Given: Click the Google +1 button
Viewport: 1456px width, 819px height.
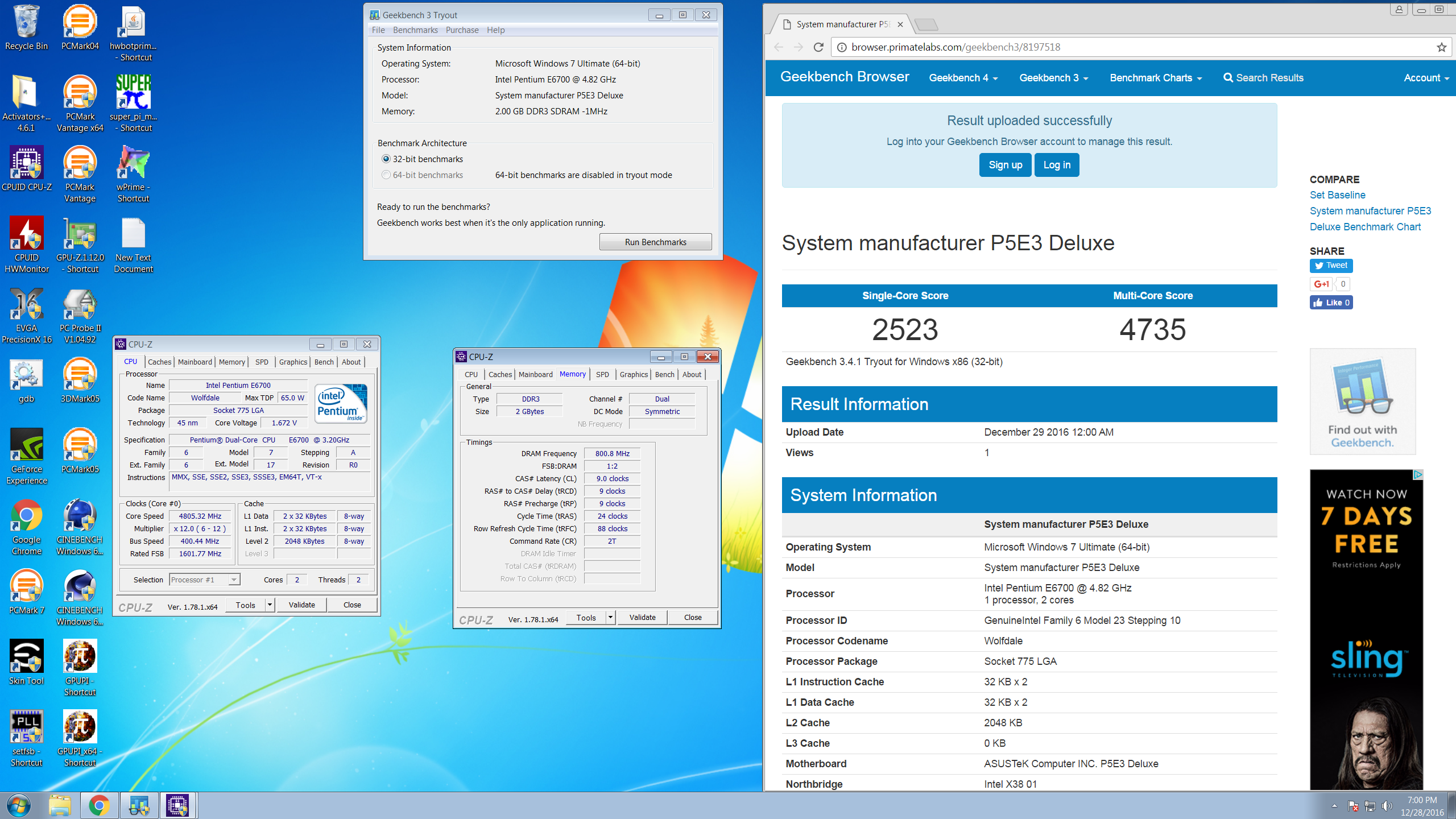Looking at the screenshot, I should [1321, 284].
